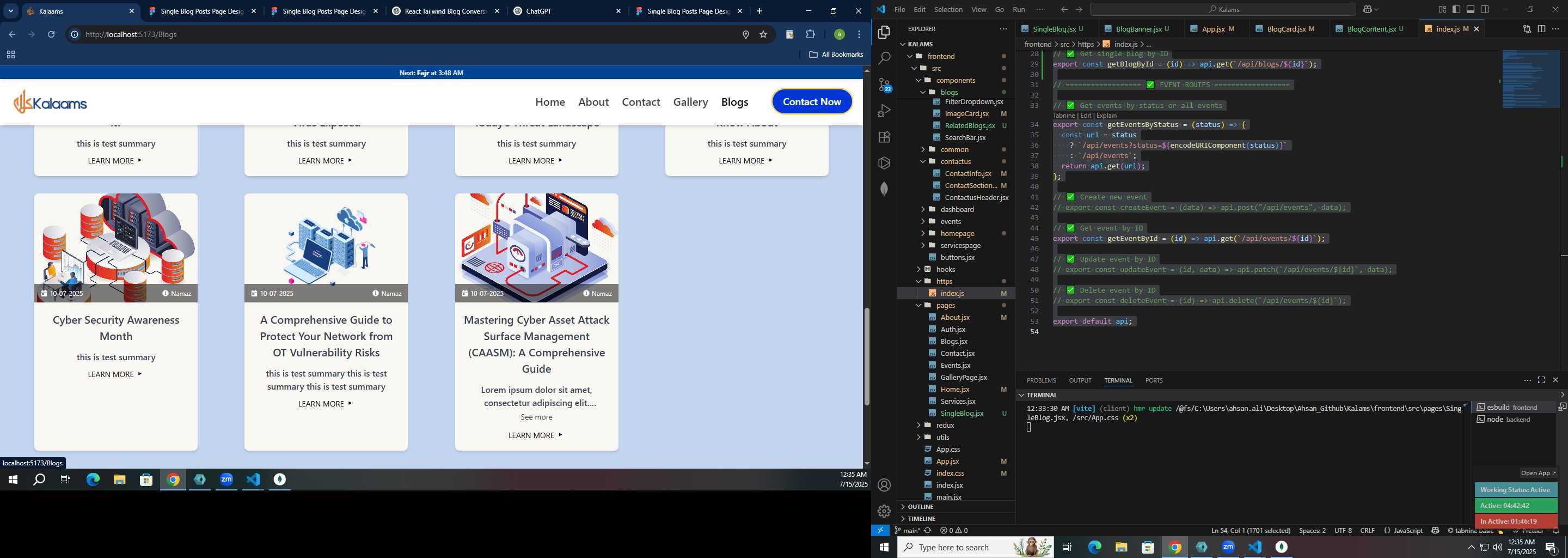Click the main* branch indicator in status bar
Screen dimensions: 1568x558
coord(907,531)
